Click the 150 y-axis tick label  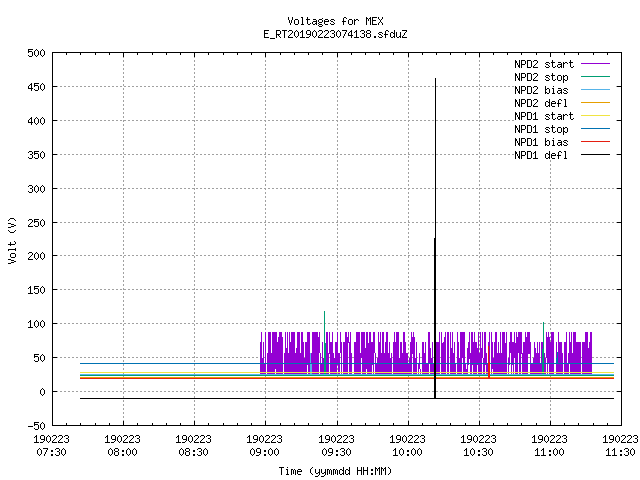(x=36, y=290)
